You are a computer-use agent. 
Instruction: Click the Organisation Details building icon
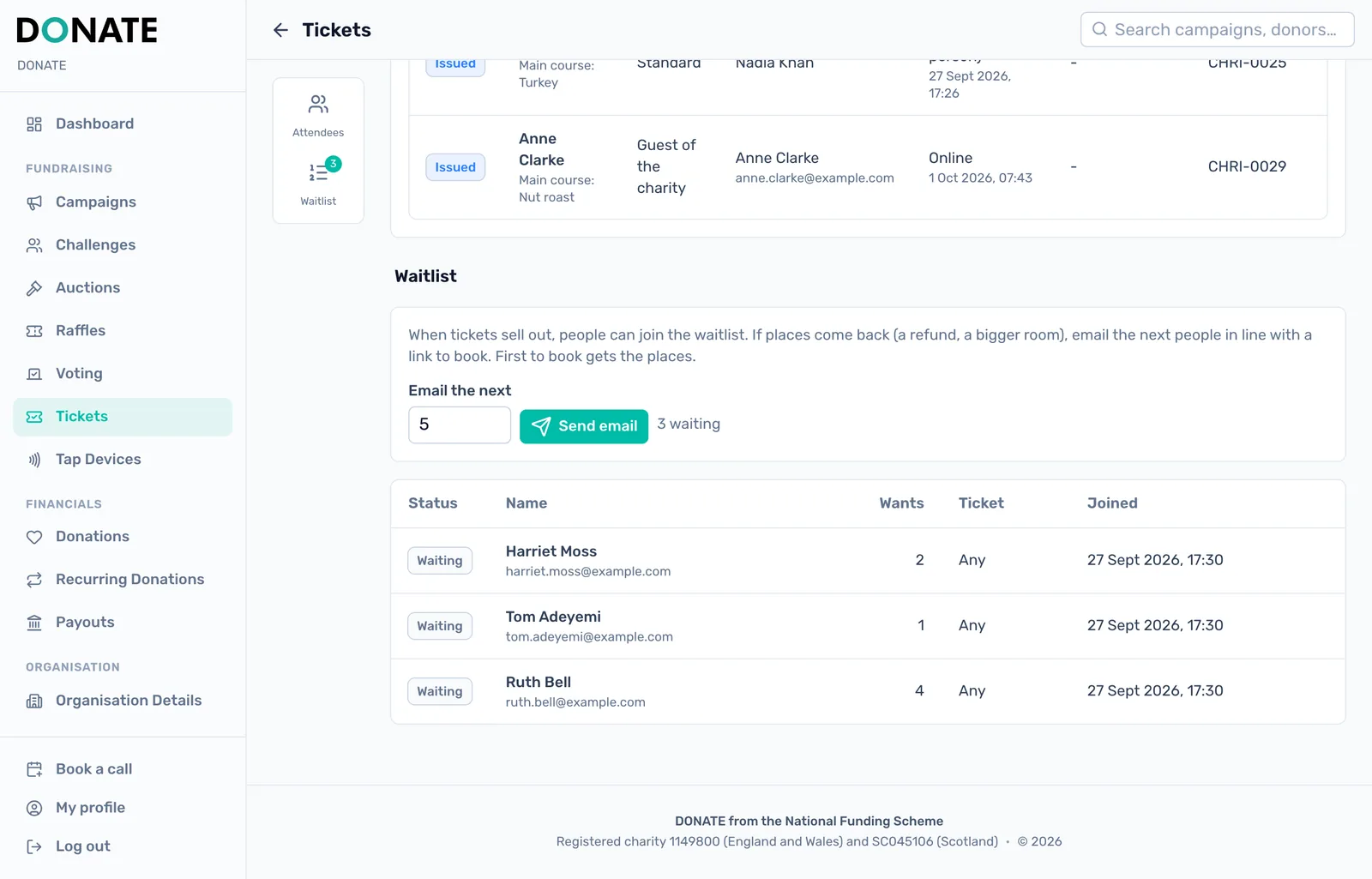(34, 701)
